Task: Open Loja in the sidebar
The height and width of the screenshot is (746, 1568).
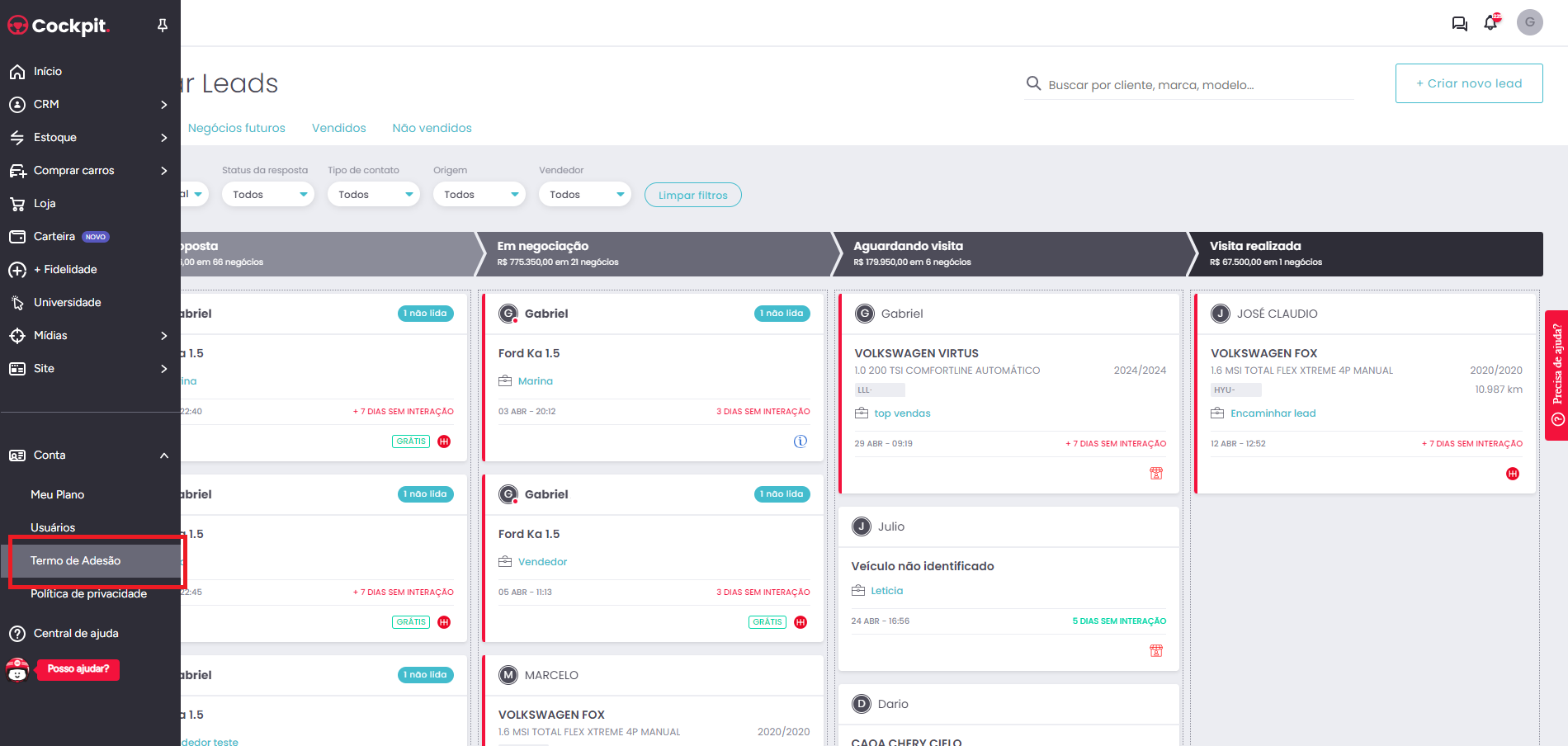Action: [x=45, y=204]
